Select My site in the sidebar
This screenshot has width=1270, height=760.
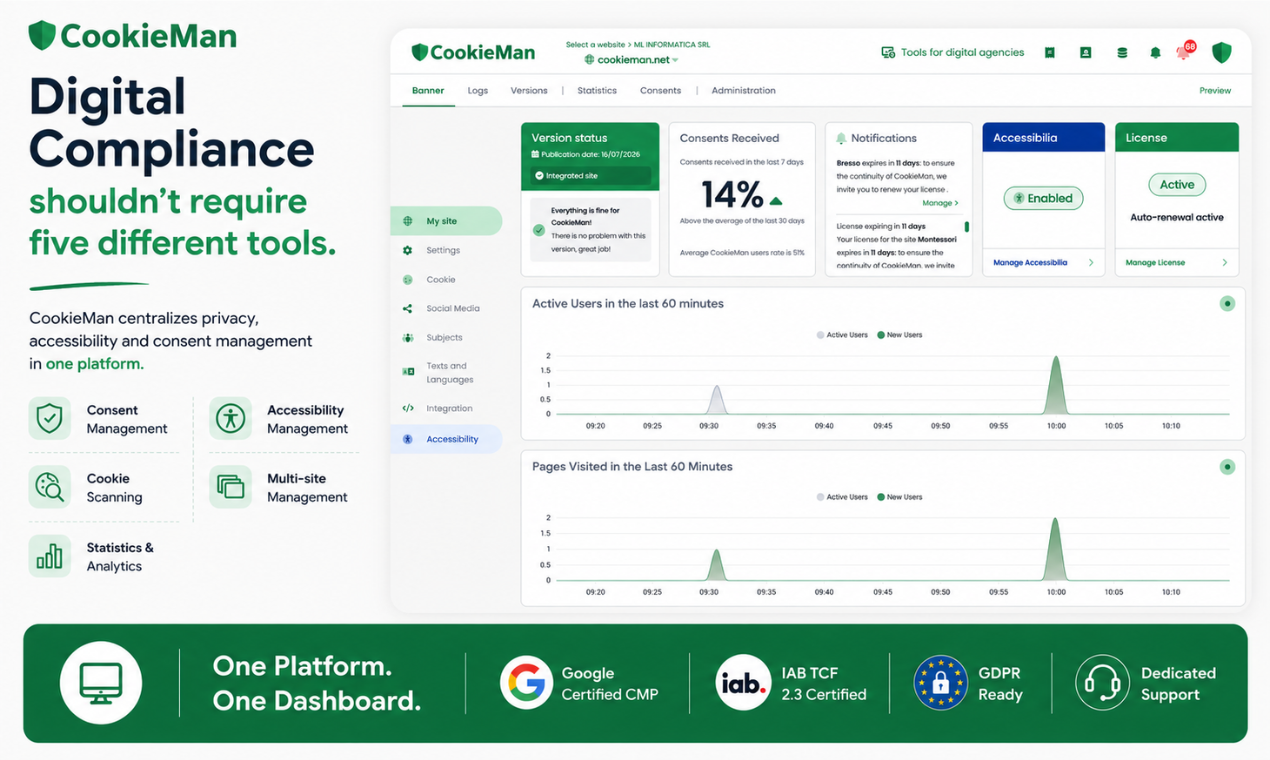click(x=446, y=221)
